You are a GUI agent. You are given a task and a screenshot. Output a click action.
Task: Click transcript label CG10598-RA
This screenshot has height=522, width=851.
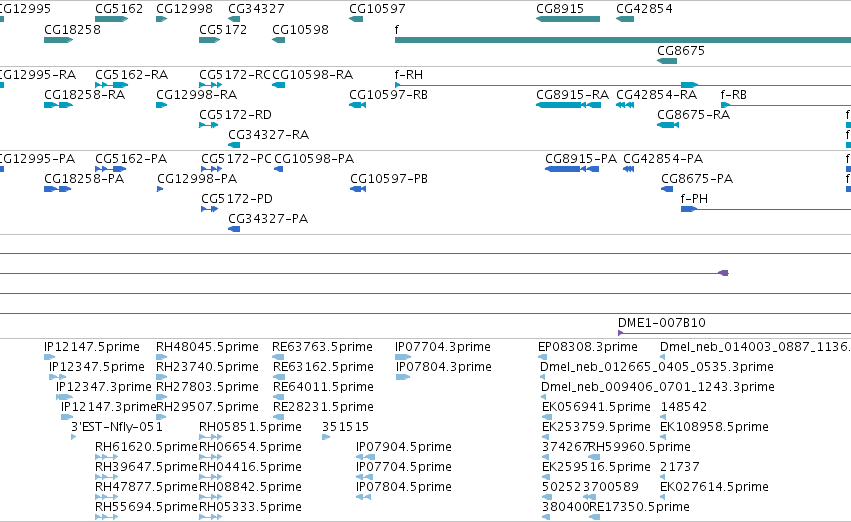tap(313, 74)
